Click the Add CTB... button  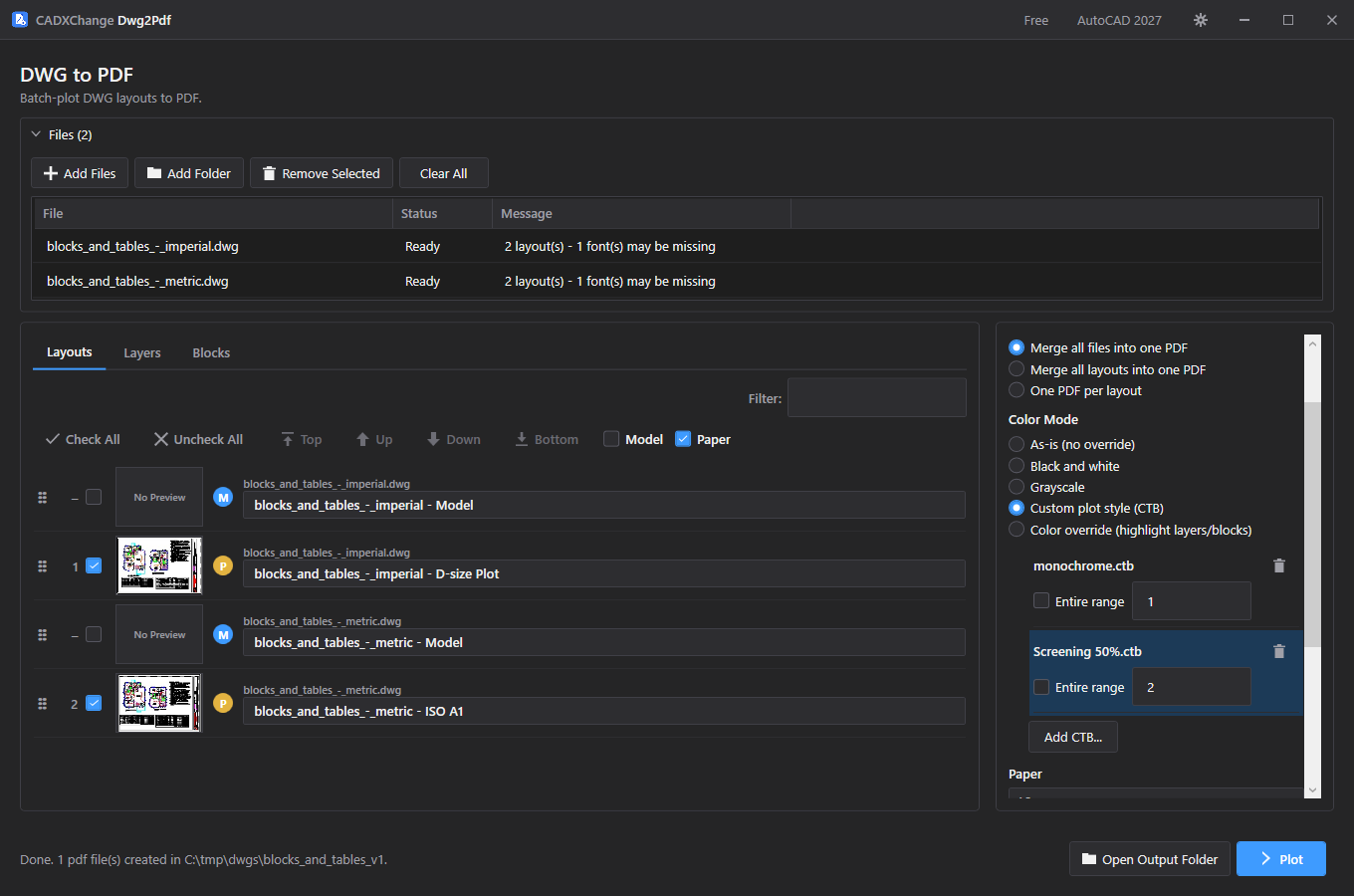1073,737
